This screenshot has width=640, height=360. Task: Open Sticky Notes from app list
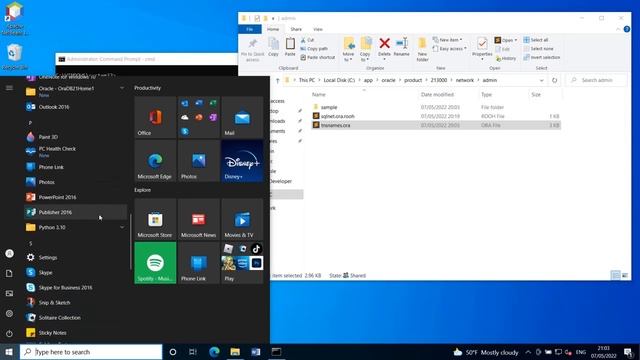click(76, 333)
